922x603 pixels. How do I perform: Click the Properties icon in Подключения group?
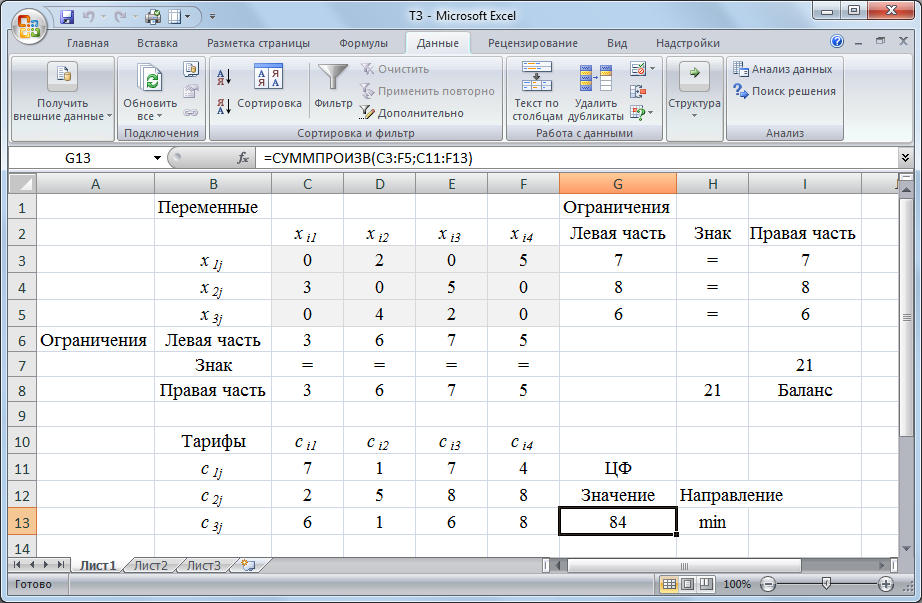coord(191,91)
